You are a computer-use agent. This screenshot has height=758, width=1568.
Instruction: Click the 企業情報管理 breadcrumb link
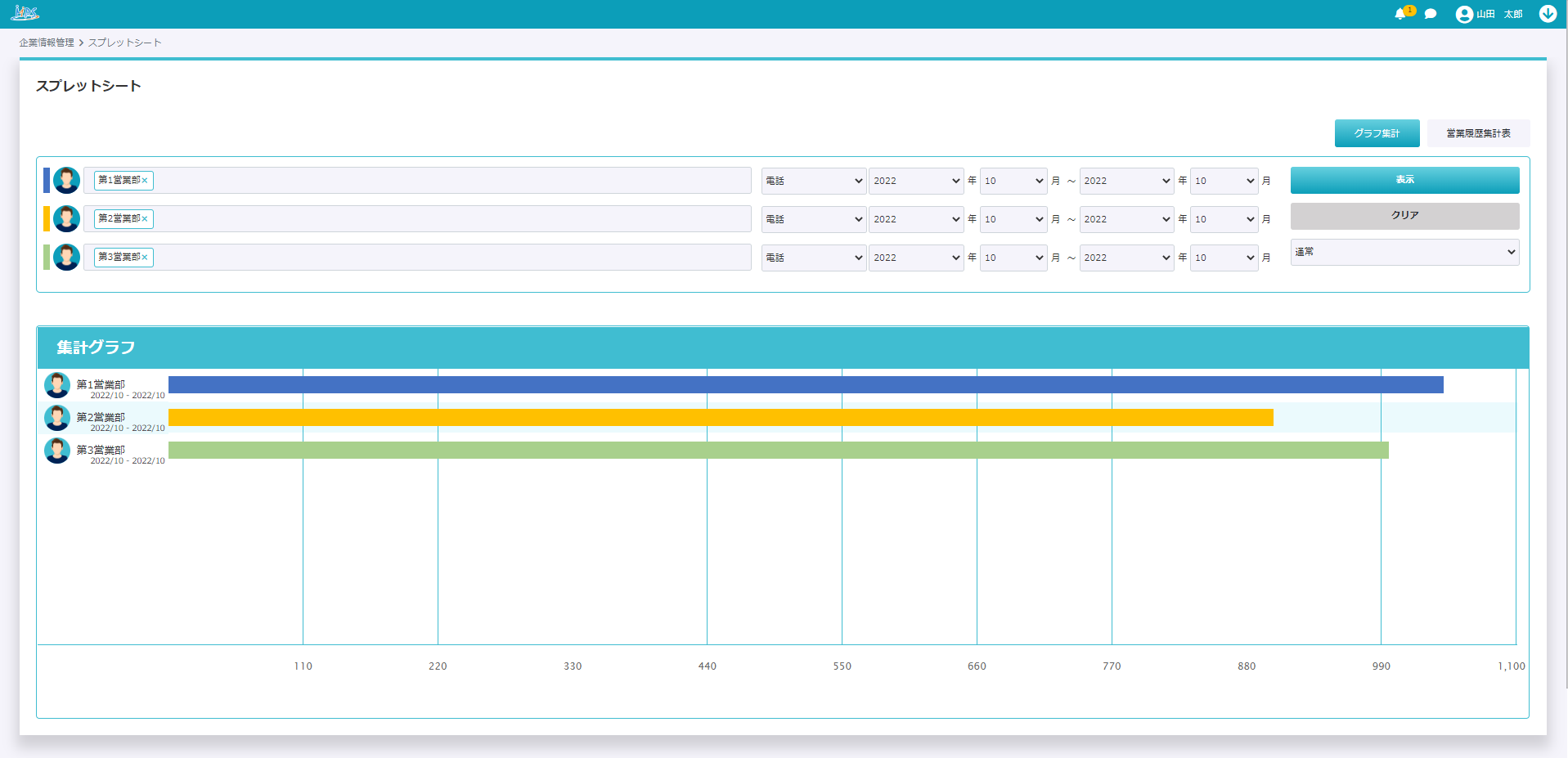pos(47,43)
